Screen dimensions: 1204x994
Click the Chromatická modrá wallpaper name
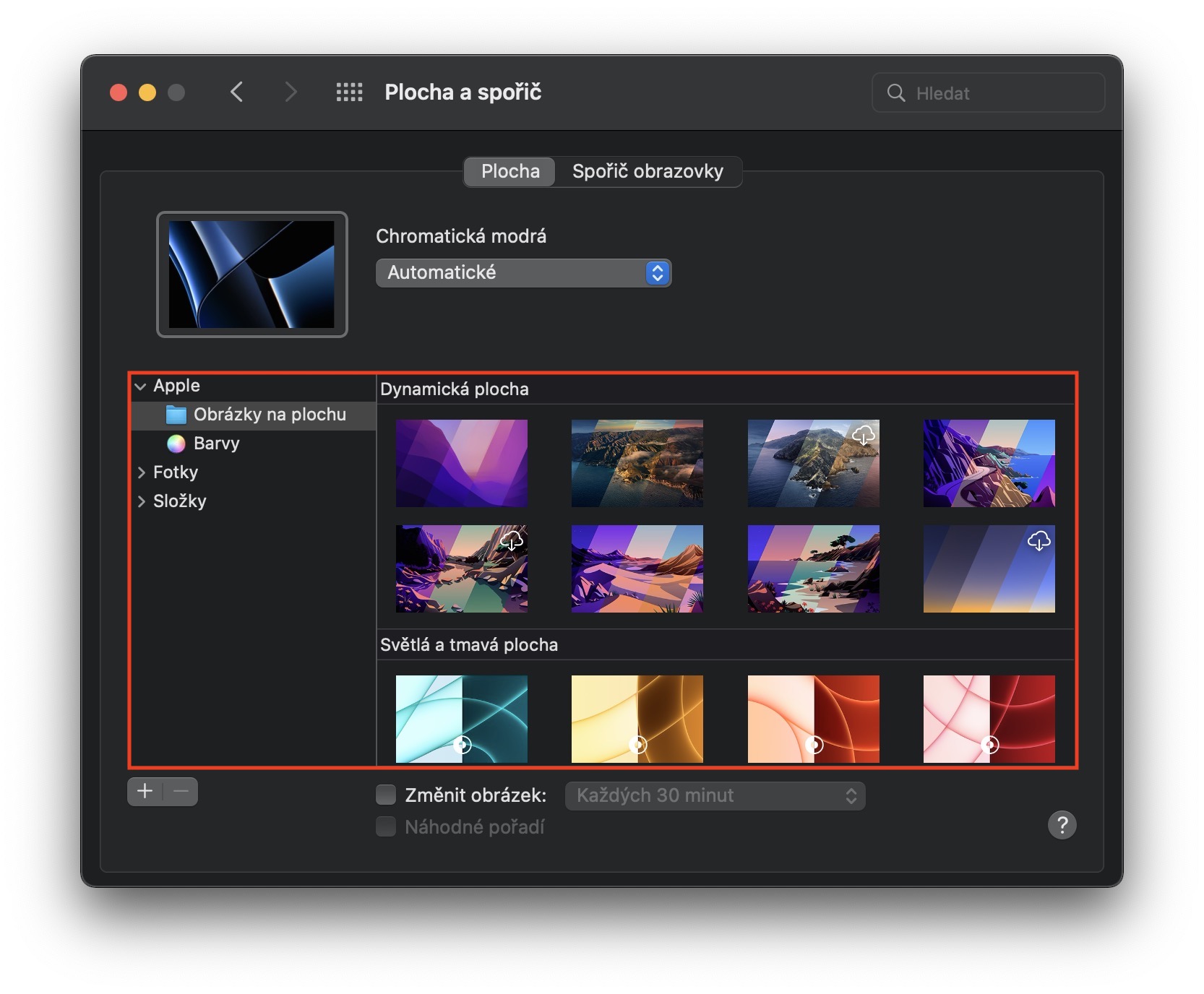tap(461, 236)
